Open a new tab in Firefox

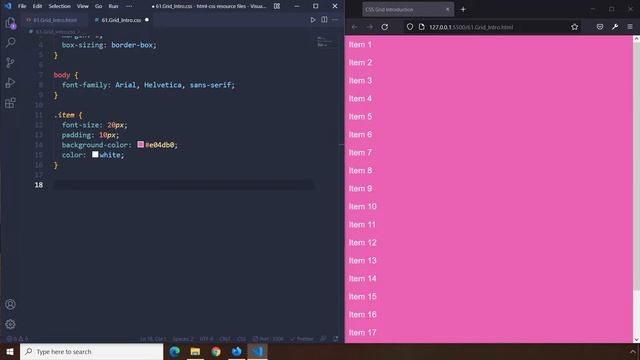463,9
